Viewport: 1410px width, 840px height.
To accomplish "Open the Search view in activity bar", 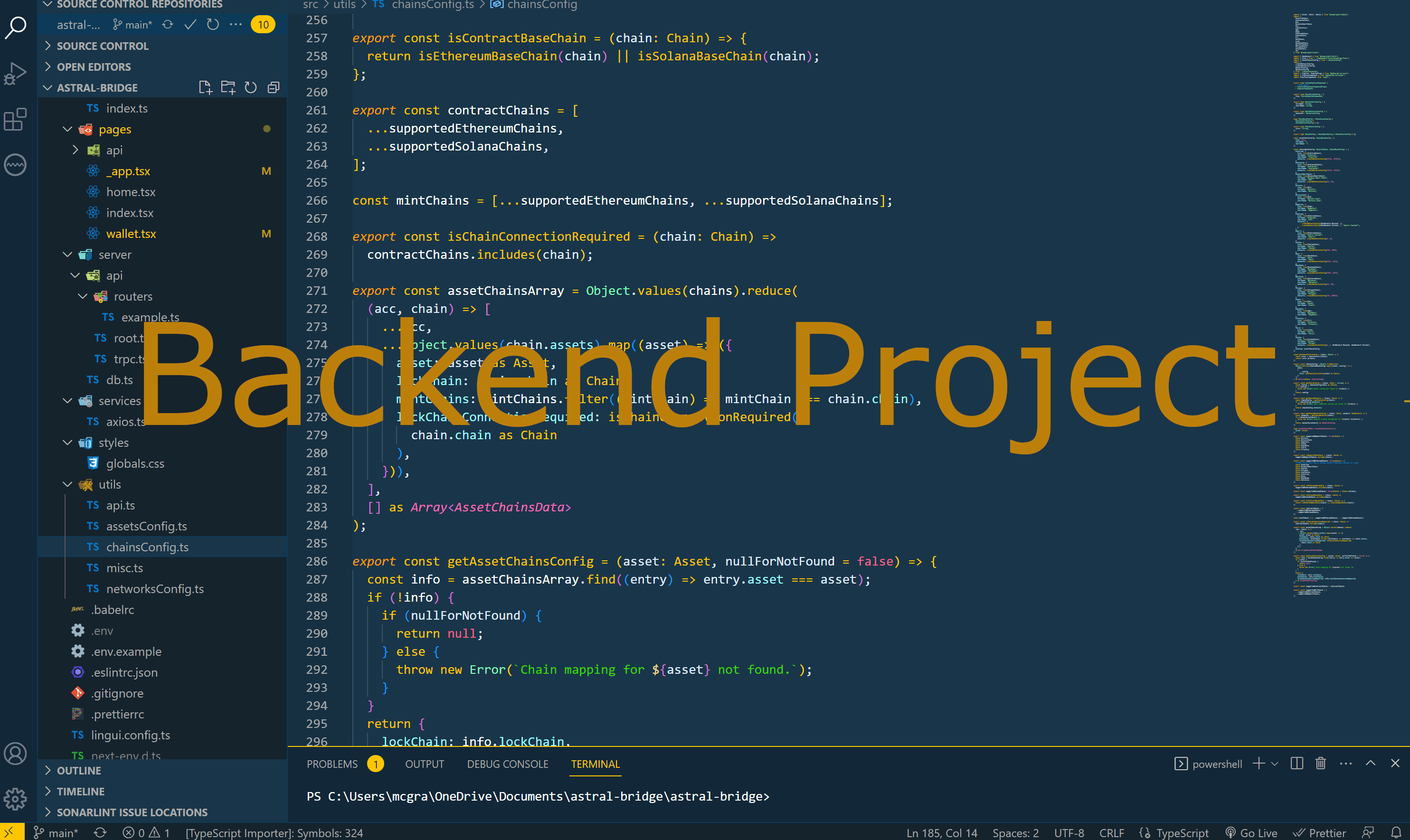I will (15, 27).
